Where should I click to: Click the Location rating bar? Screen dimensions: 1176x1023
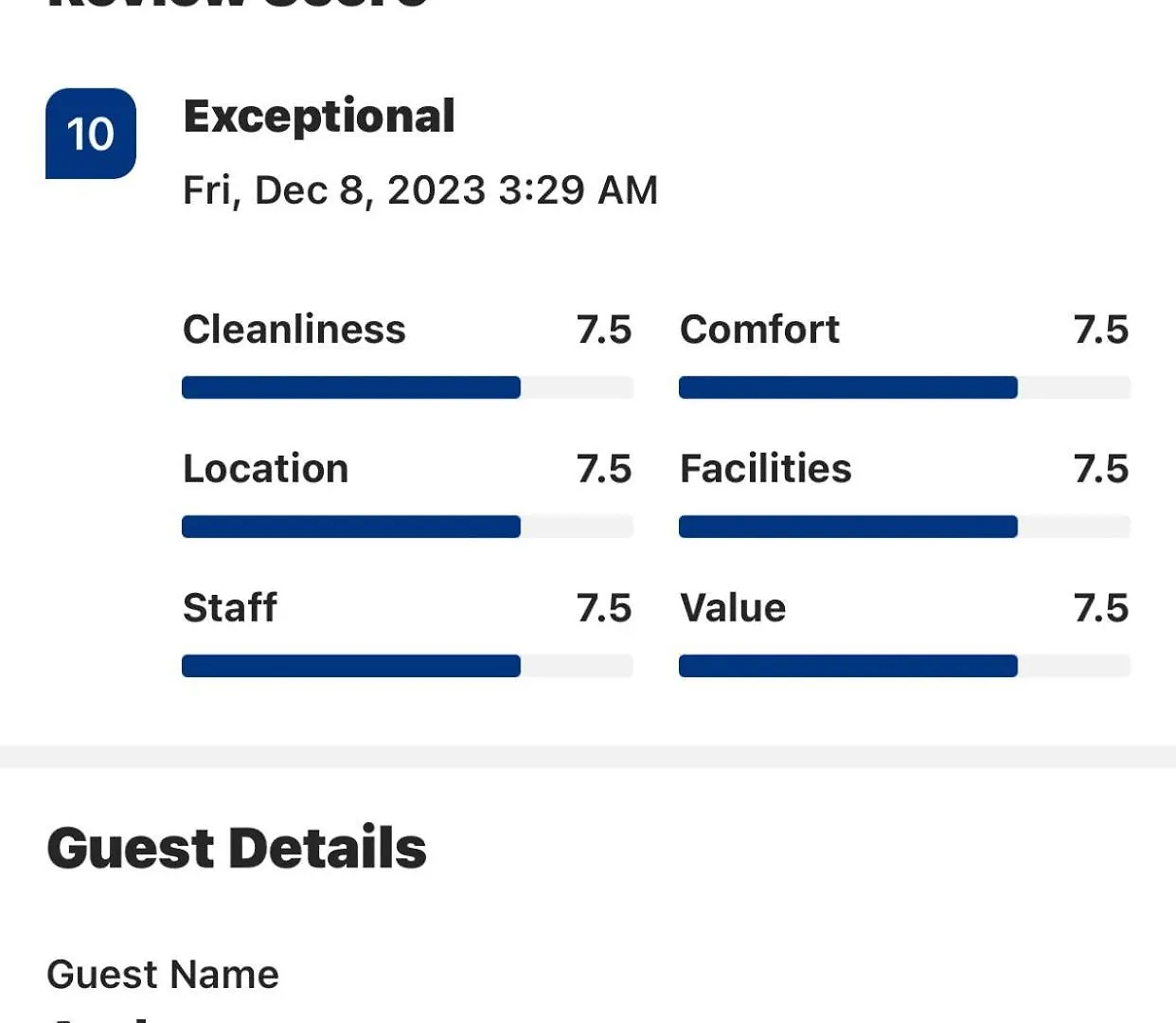click(x=407, y=527)
